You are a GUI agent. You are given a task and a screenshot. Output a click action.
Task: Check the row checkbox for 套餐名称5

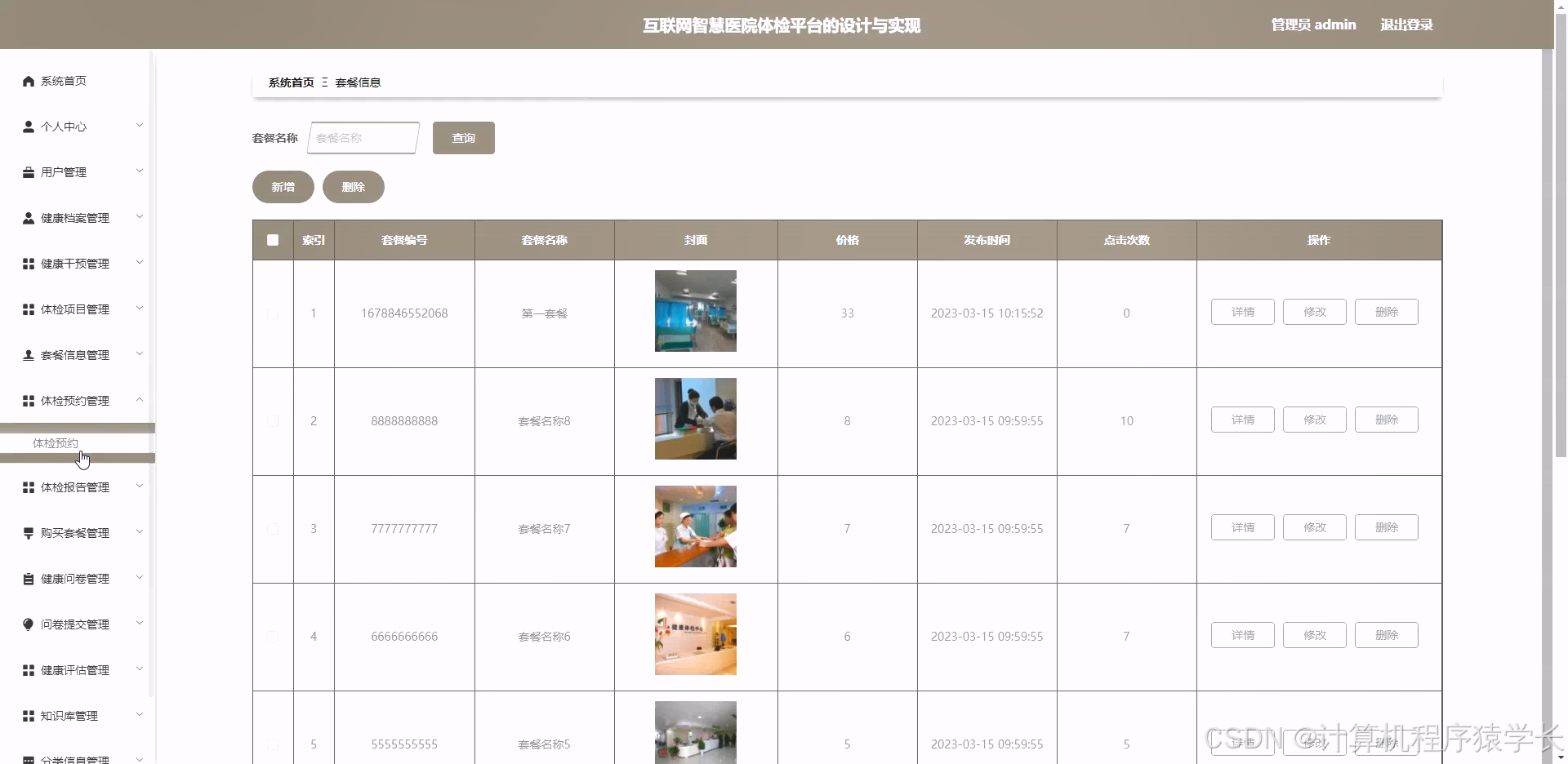(x=273, y=744)
